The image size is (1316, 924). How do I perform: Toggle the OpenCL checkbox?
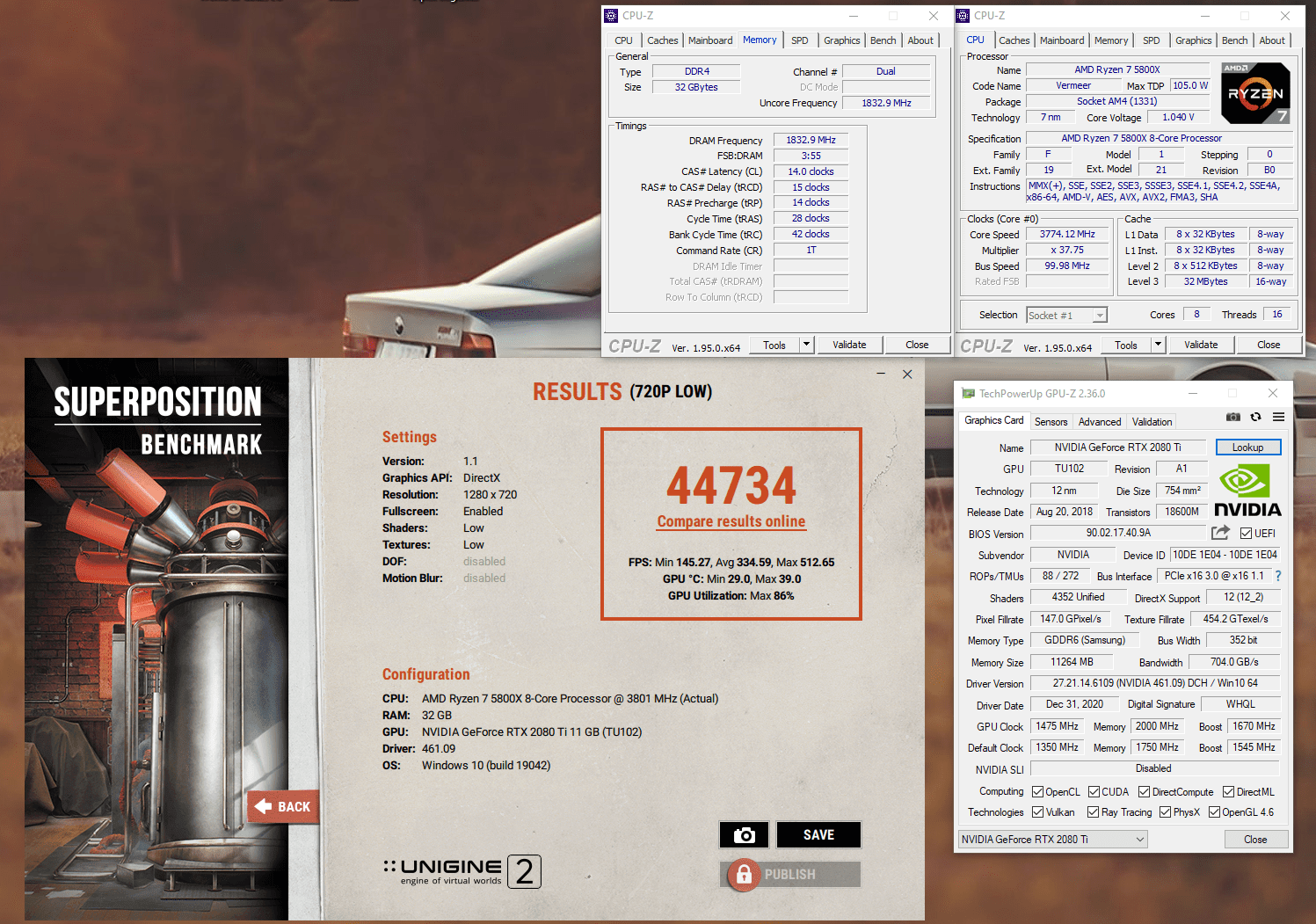[1037, 792]
